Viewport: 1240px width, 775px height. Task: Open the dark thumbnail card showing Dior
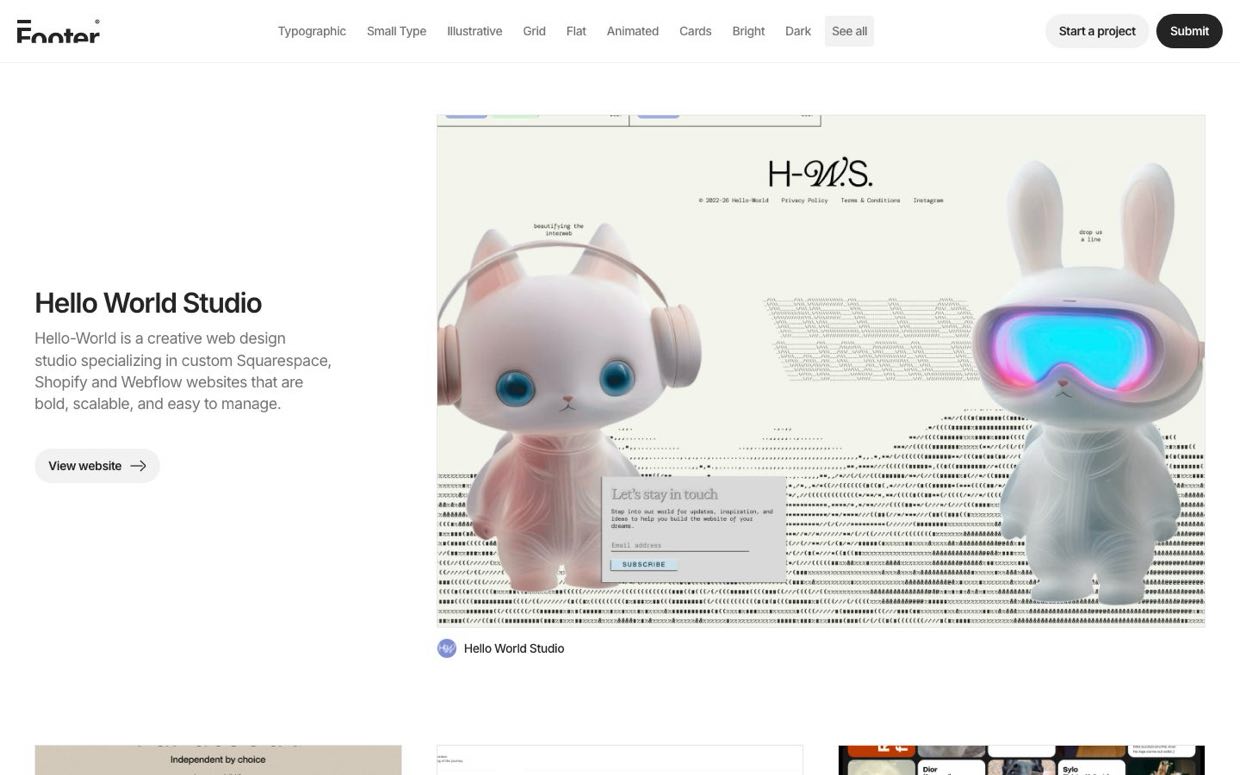1021,760
